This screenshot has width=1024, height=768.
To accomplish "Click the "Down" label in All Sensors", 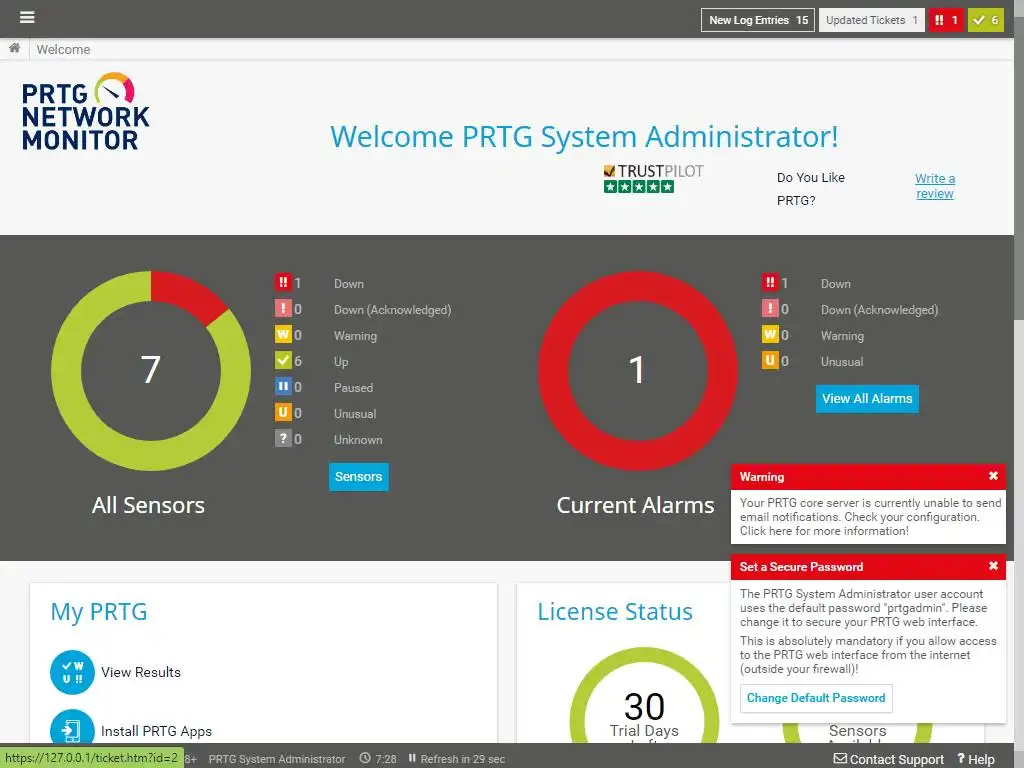I will (349, 284).
